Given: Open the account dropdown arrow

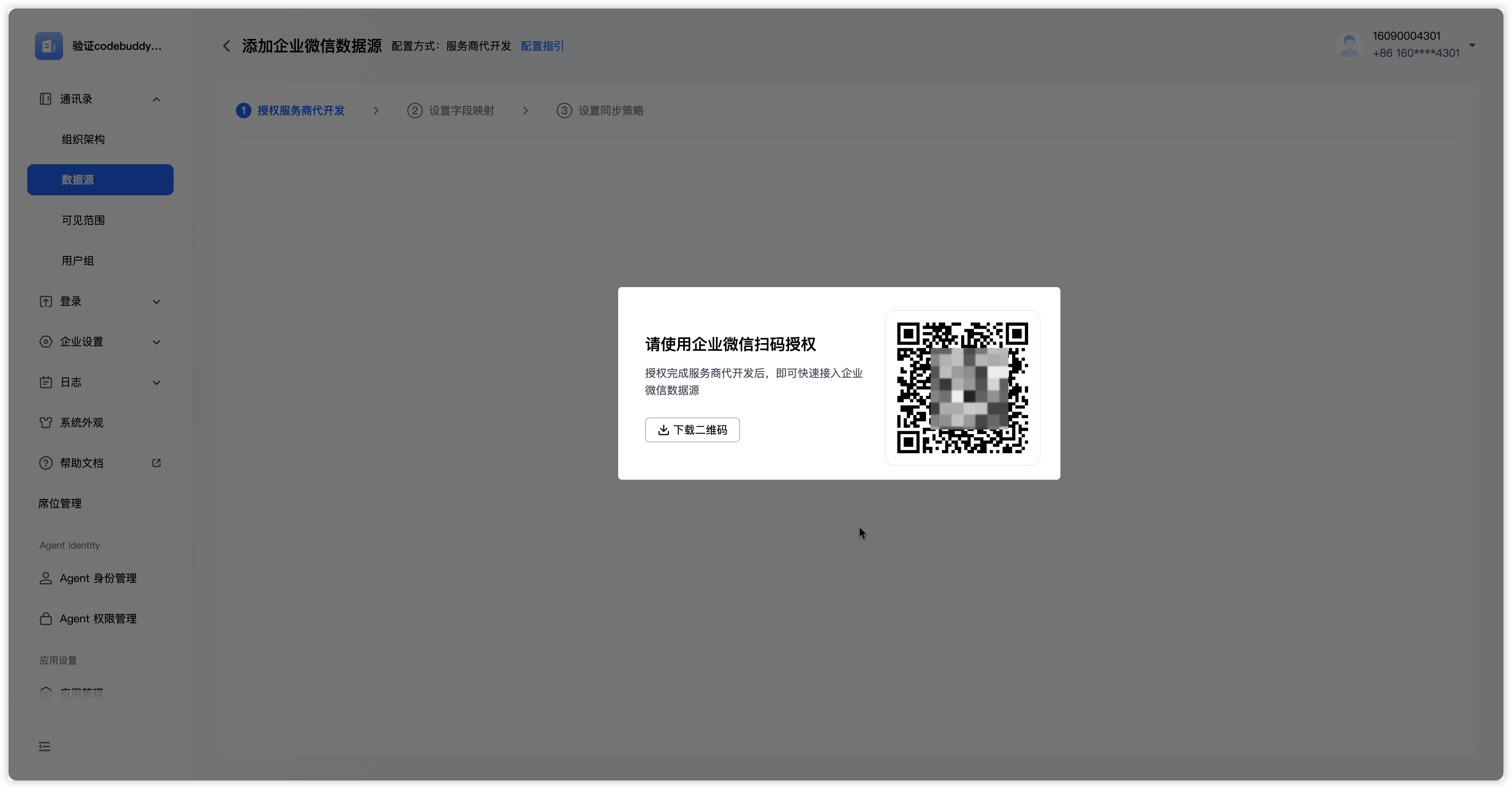Looking at the screenshot, I should (x=1472, y=45).
